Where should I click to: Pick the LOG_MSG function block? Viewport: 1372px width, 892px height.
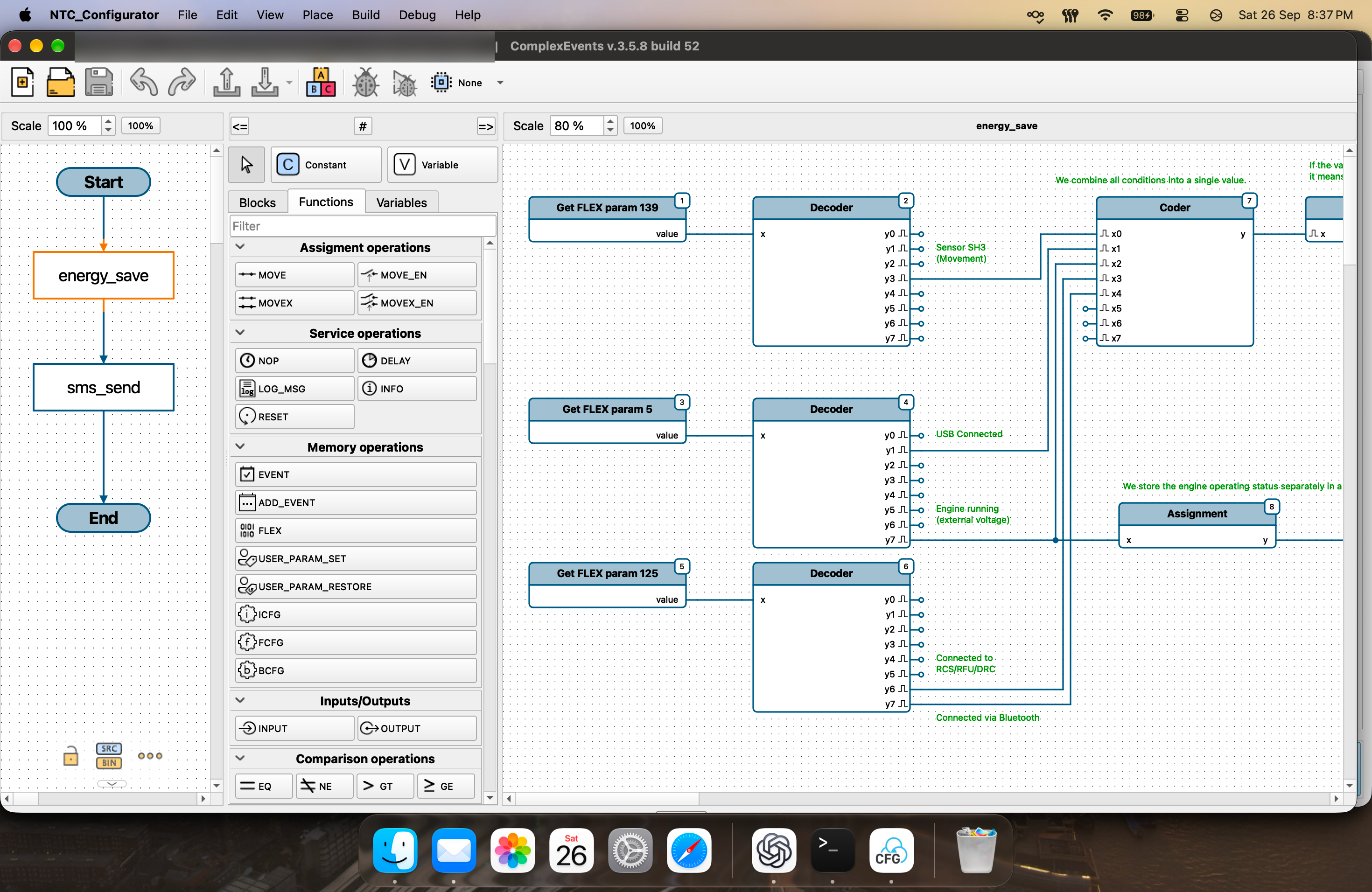point(294,389)
